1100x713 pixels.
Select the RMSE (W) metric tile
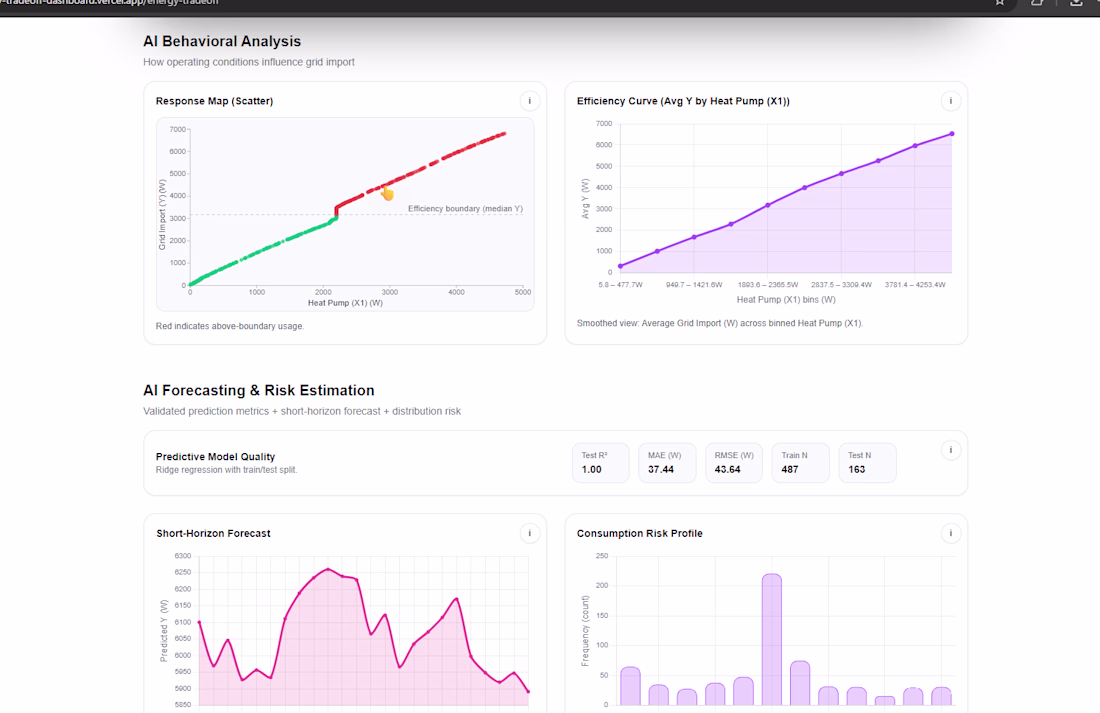tap(734, 462)
